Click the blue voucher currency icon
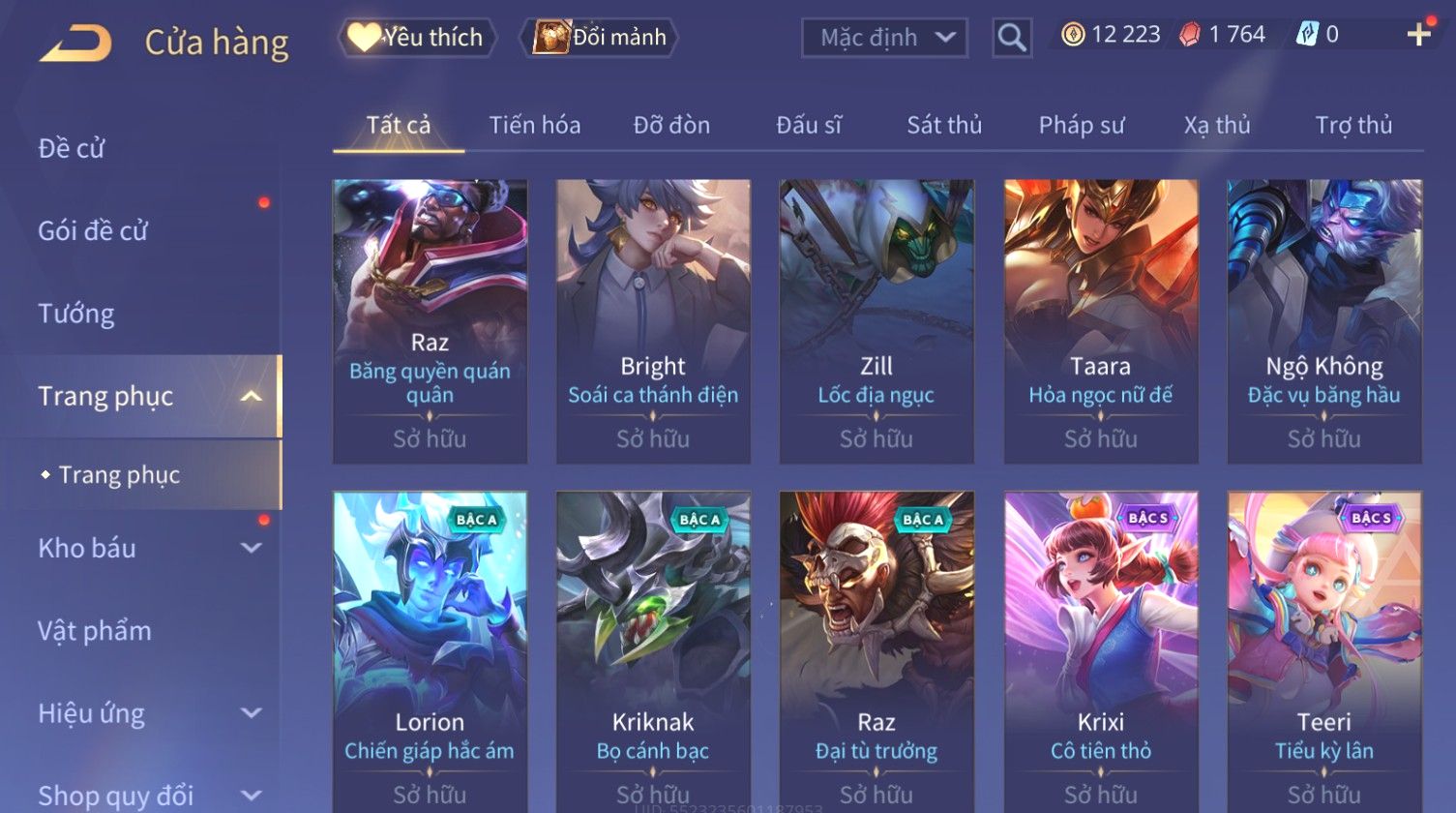The width and height of the screenshot is (1456, 813). point(1307,35)
